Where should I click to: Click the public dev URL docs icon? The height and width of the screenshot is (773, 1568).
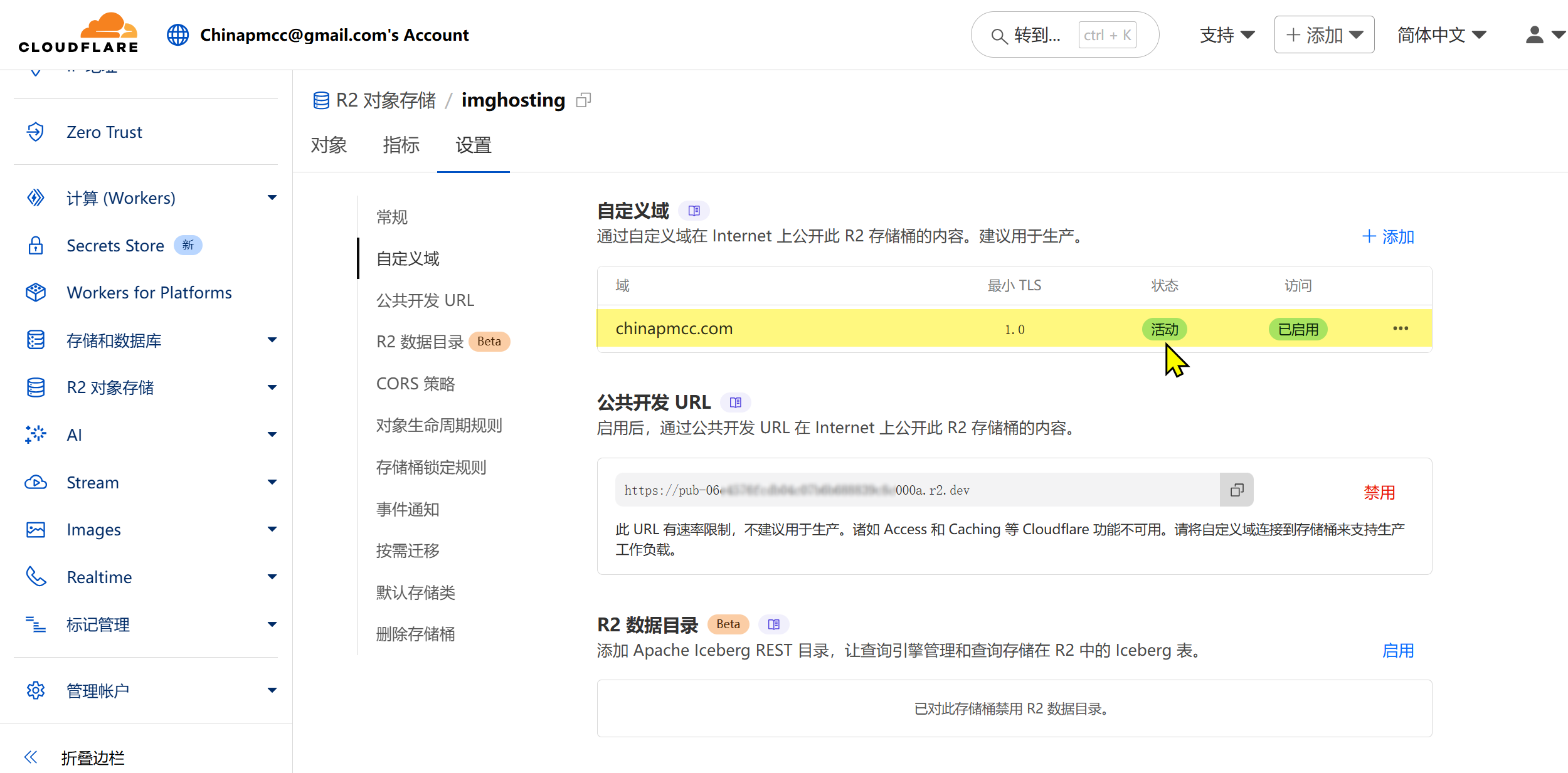[x=735, y=402]
